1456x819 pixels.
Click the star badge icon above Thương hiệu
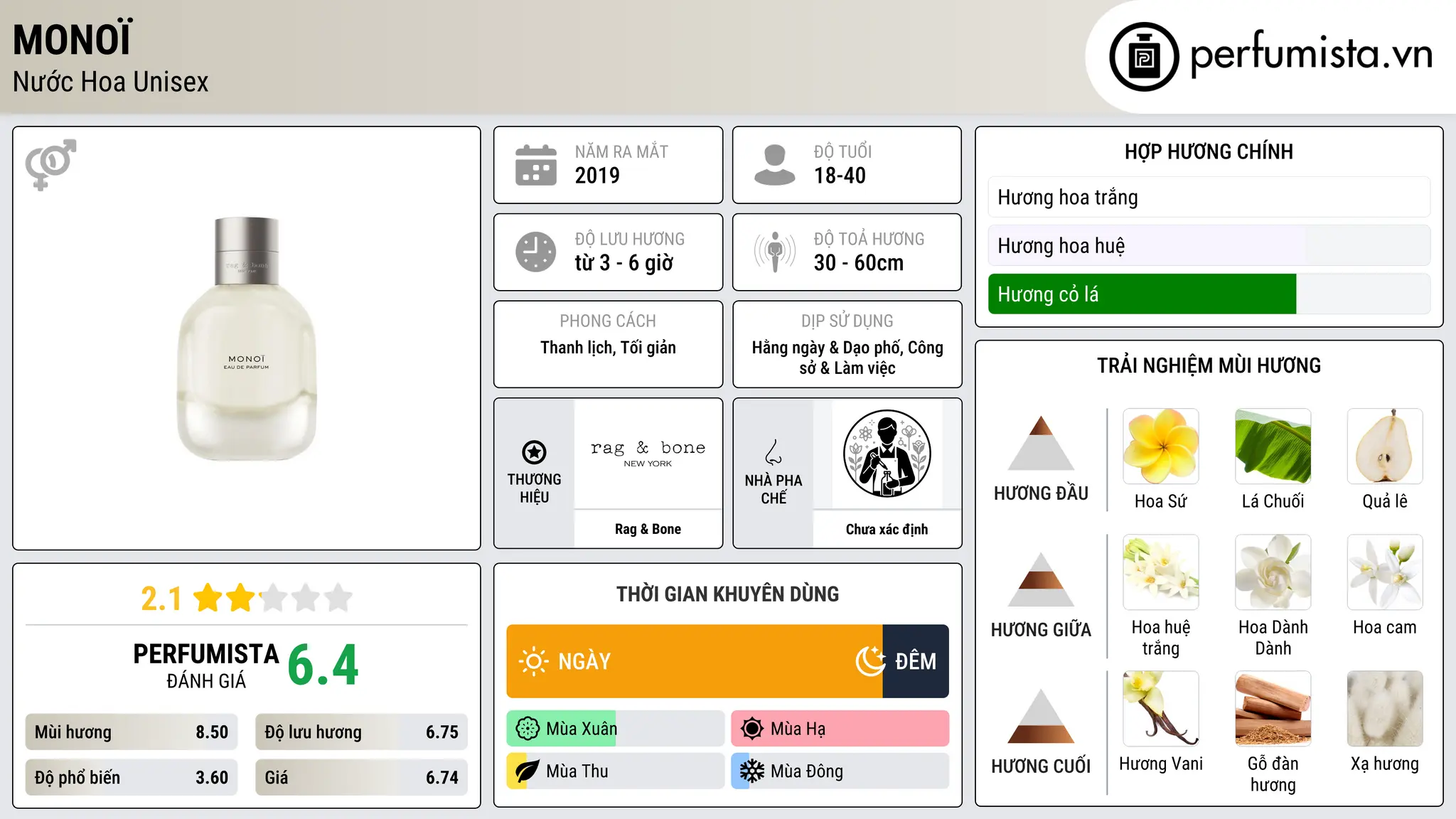(534, 452)
